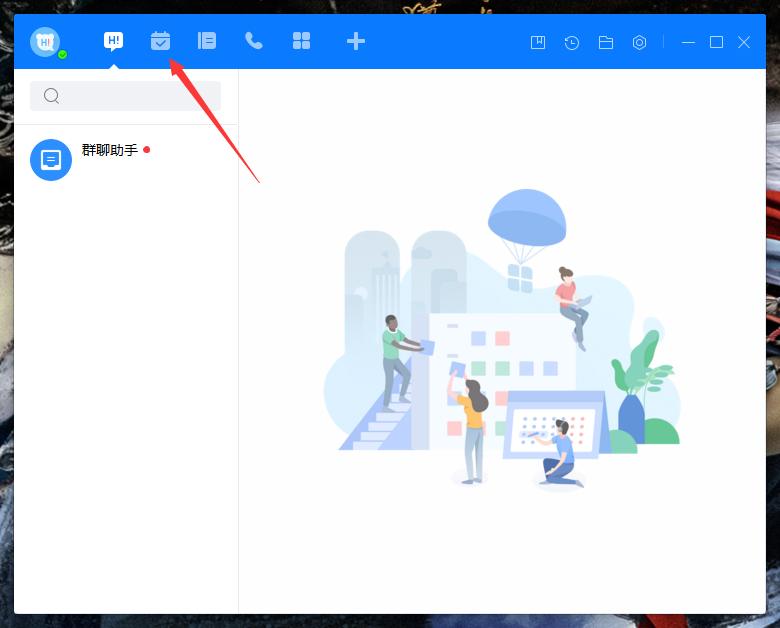Open the user profile avatar
Image resolution: width=780 pixels, height=628 pixels.
pyautogui.click(x=45, y=42)
